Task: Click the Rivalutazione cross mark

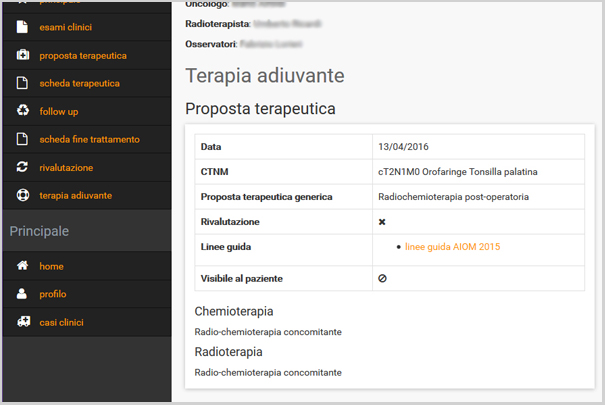Action: coord(382,222)
